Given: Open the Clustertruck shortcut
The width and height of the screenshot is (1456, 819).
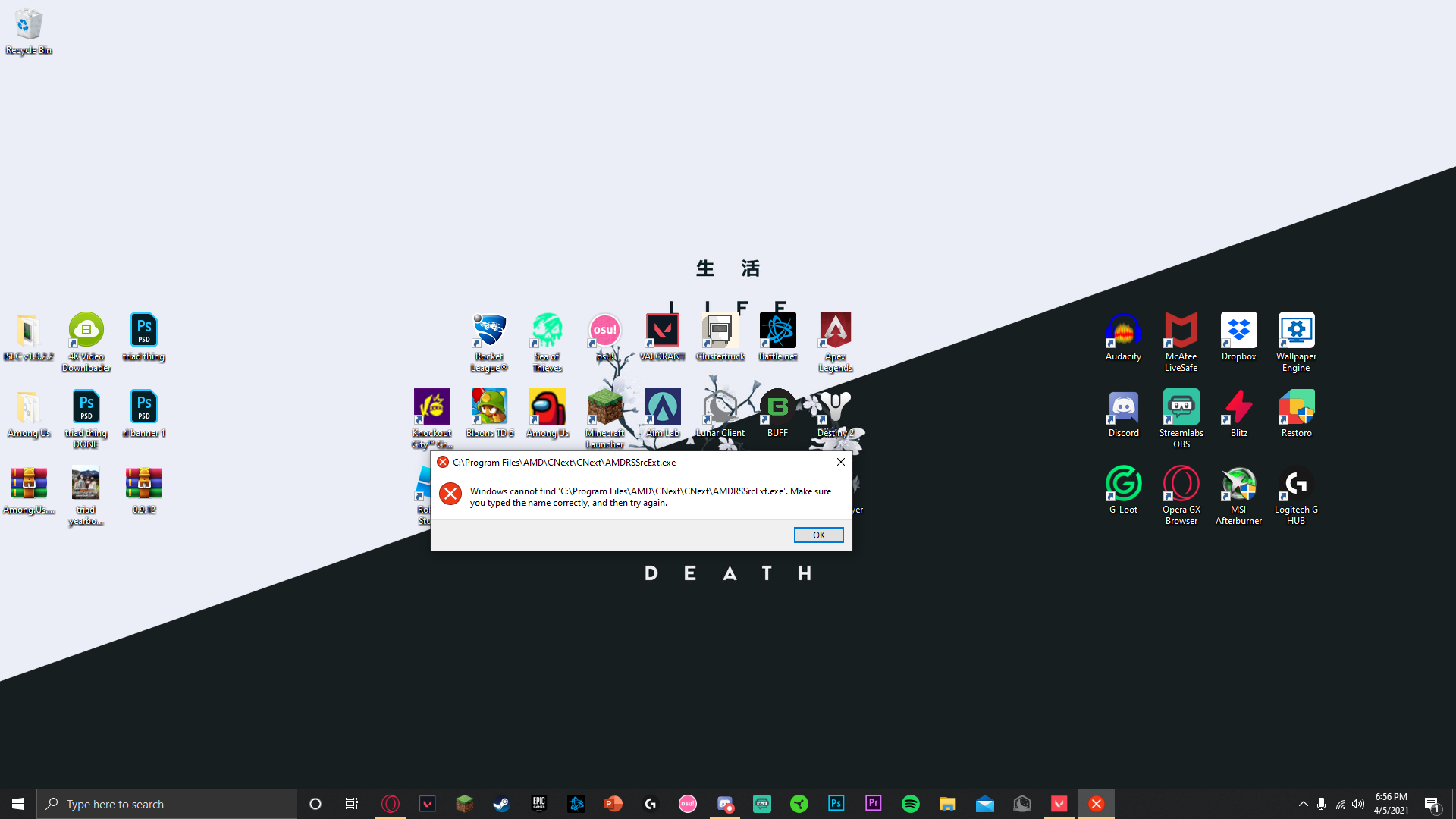Looking at the screenshot, I should click(x=720, y=337).
